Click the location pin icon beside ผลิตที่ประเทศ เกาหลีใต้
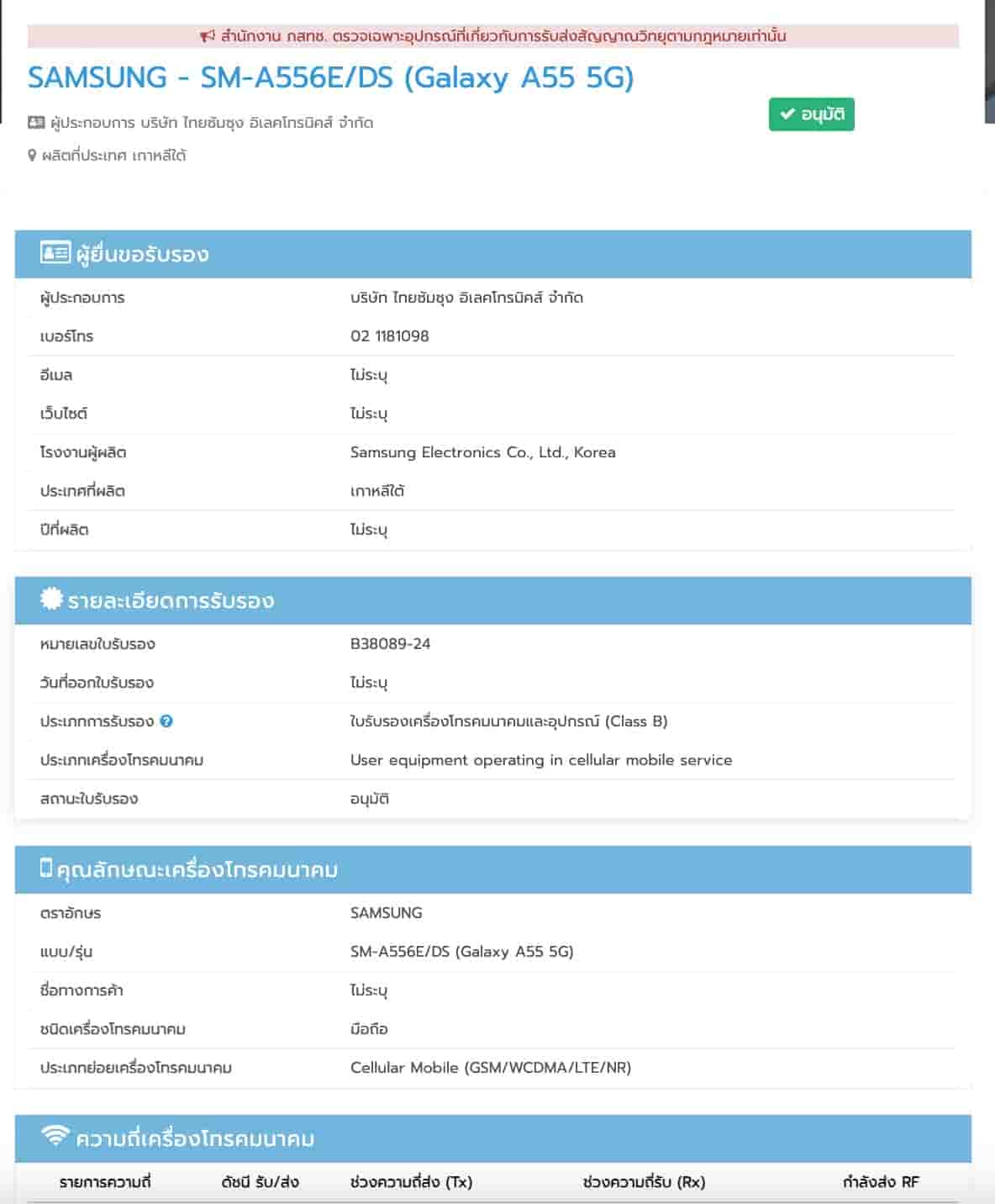Image resolution: width=995 pixels, height=1204 pixels. 31,155
